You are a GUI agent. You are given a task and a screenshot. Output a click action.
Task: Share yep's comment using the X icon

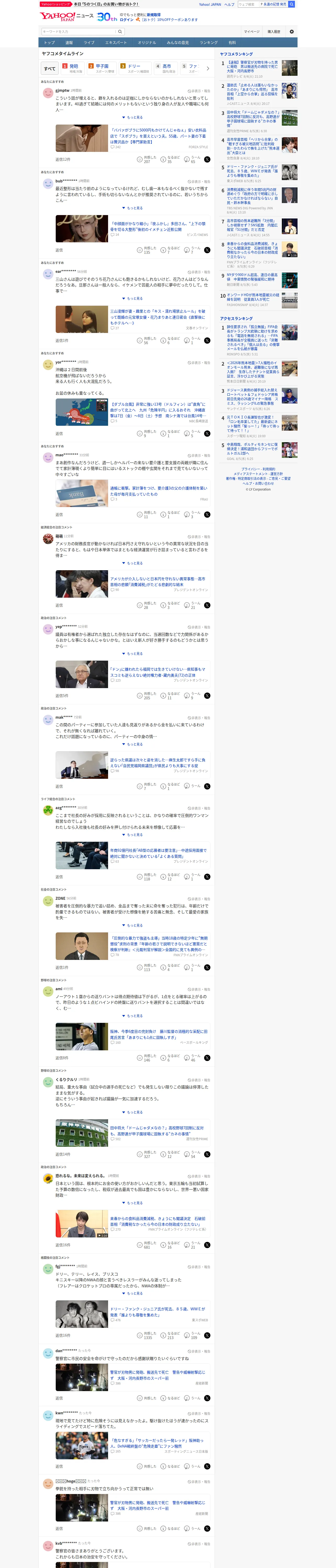pos(207,696)
